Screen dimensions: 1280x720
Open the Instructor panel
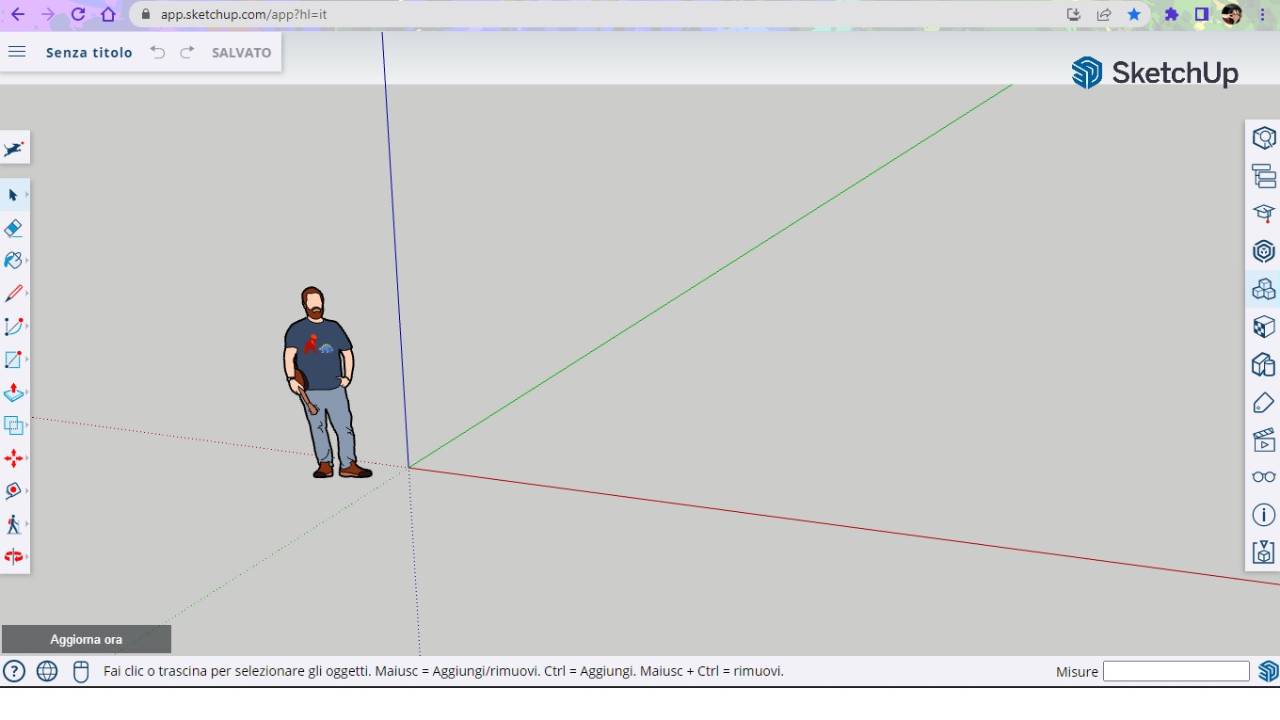pyautogui.click(x=1263, y=213)
